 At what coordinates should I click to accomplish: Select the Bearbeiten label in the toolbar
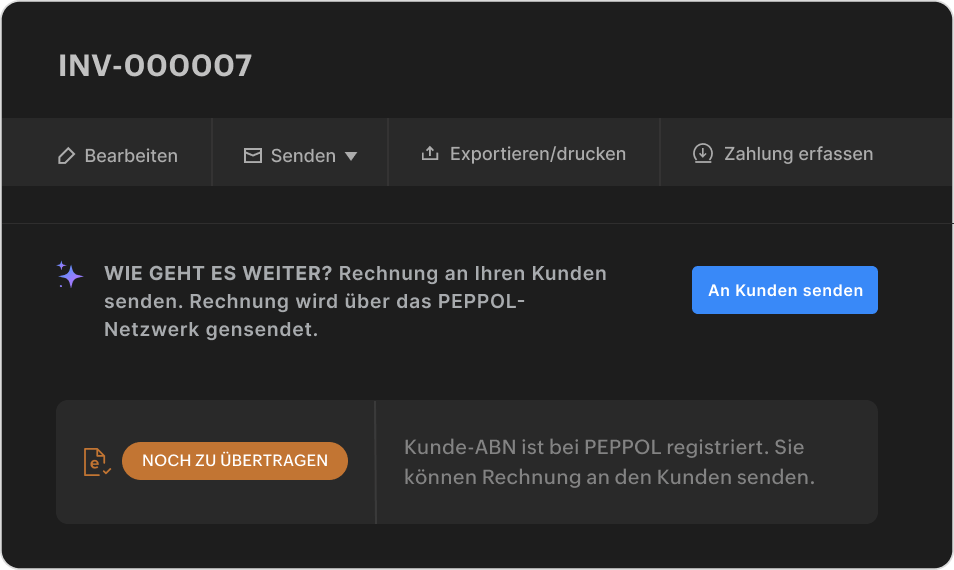(131, 155)
